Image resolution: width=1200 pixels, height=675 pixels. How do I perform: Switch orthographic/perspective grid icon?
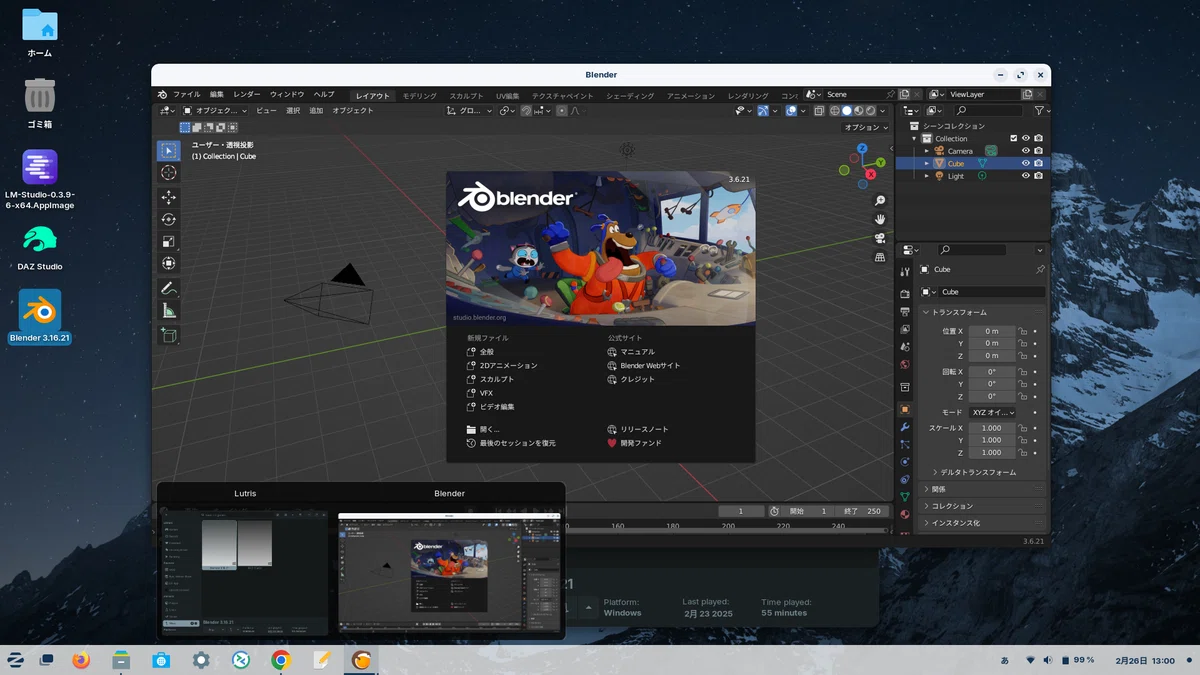[x=880, y=257]
